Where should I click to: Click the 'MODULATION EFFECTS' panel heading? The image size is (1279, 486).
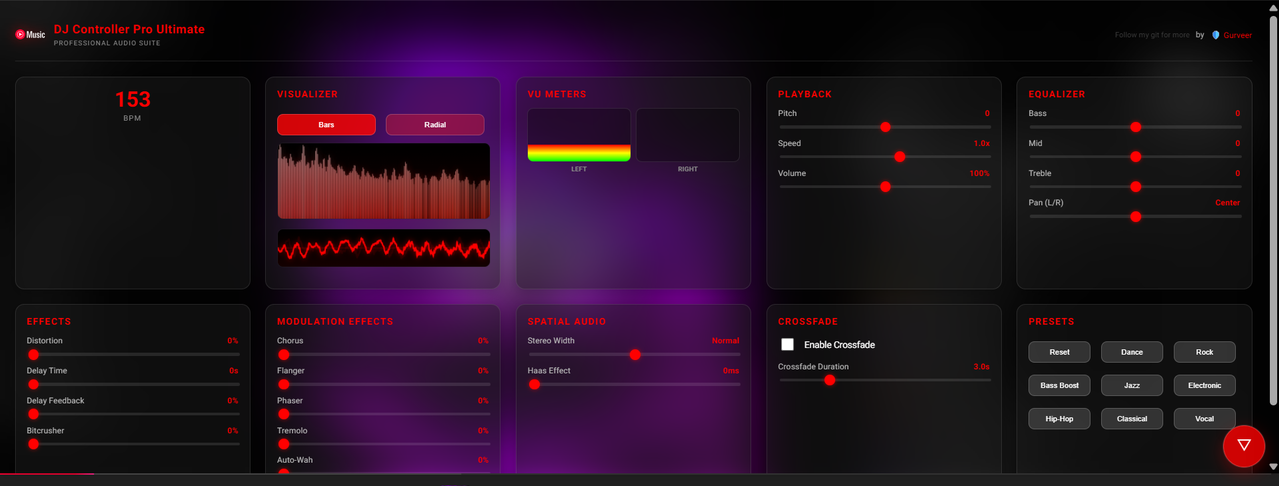pyautogui.click(x=335, y=322)
